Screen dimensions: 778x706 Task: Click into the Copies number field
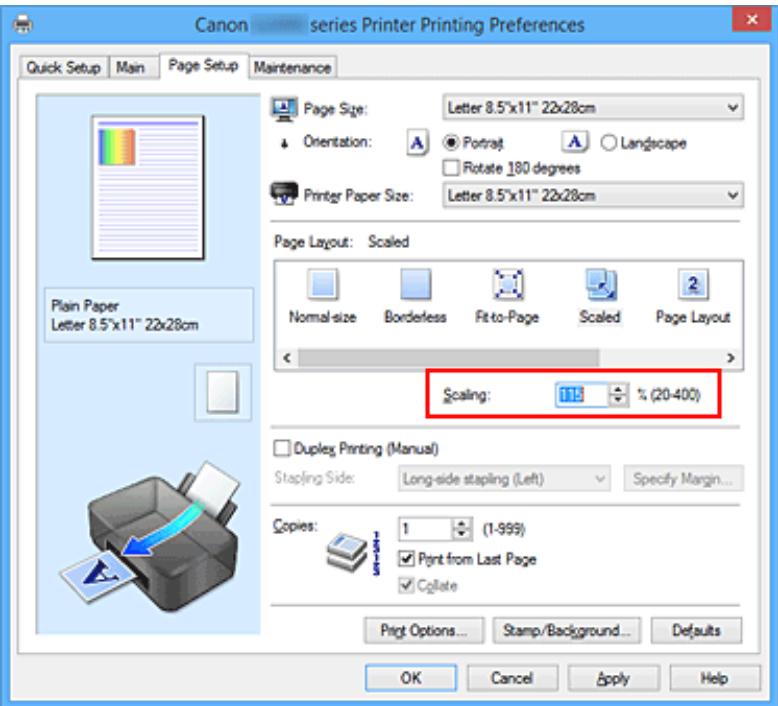[426, 529]
